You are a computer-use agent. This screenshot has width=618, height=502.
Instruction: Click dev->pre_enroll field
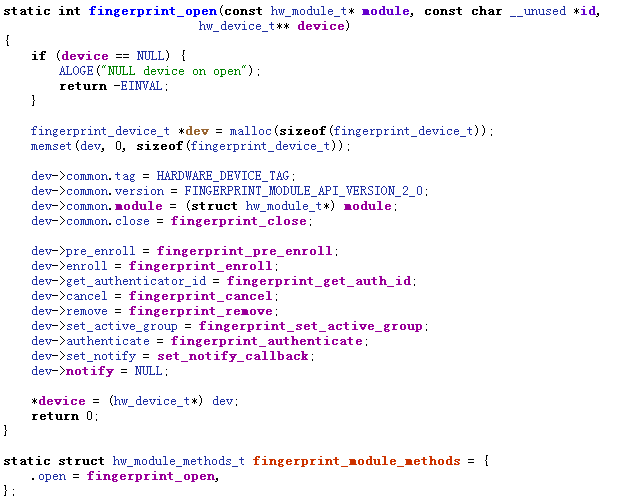pyautogui.click(x=83, y=251)
